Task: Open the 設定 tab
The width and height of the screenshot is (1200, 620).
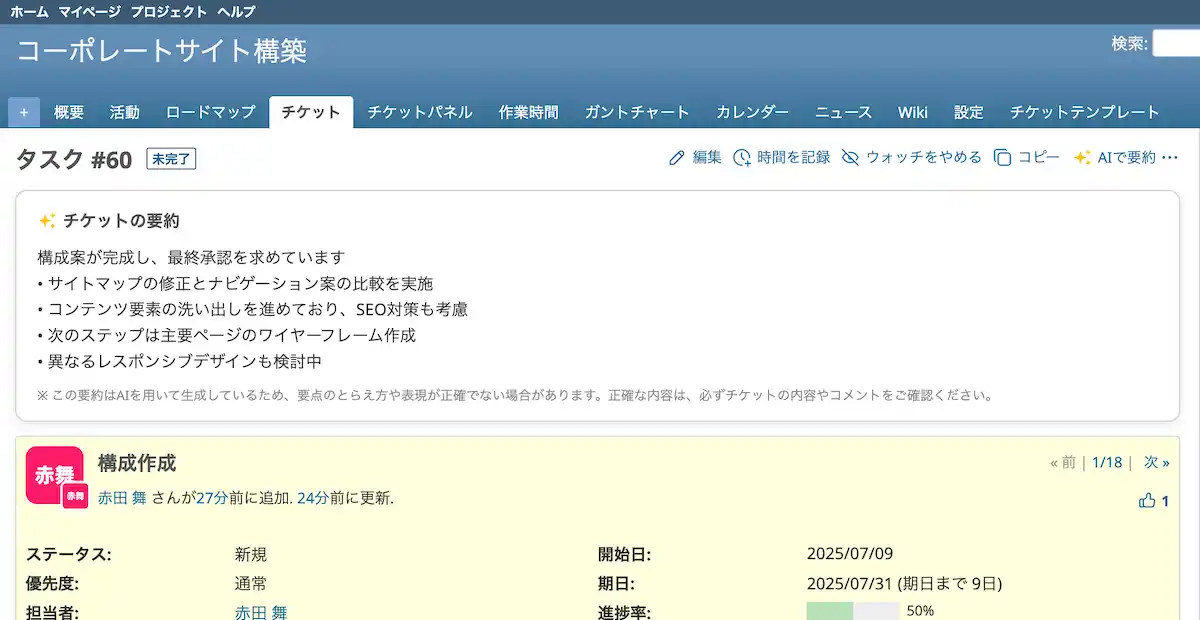Action: tap(967, 112)
